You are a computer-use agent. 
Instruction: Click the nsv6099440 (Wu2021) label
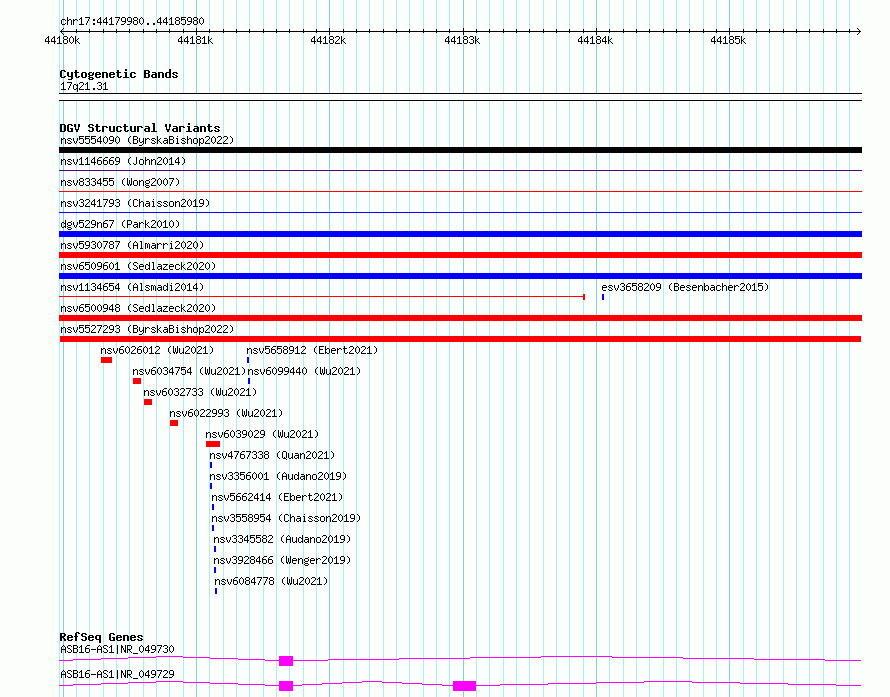click(304, 371)
